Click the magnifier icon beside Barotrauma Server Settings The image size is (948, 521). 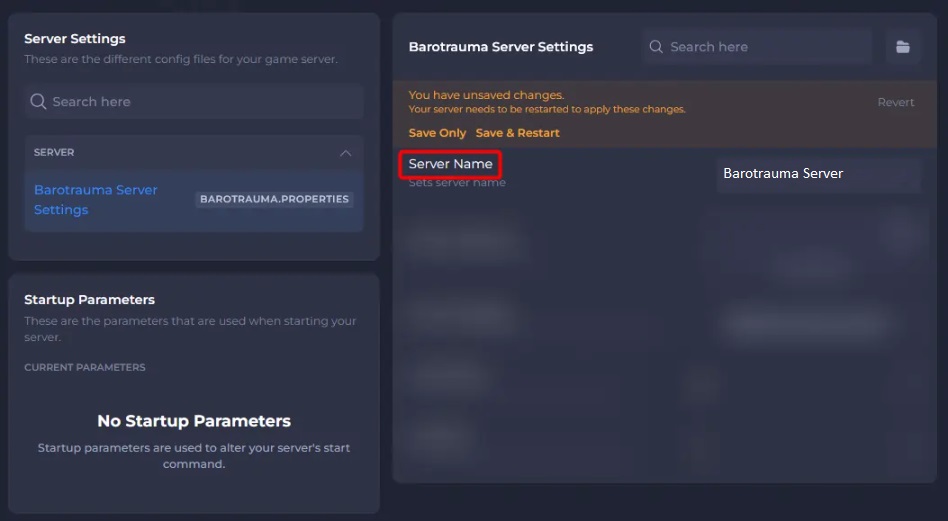click(656, 47)
